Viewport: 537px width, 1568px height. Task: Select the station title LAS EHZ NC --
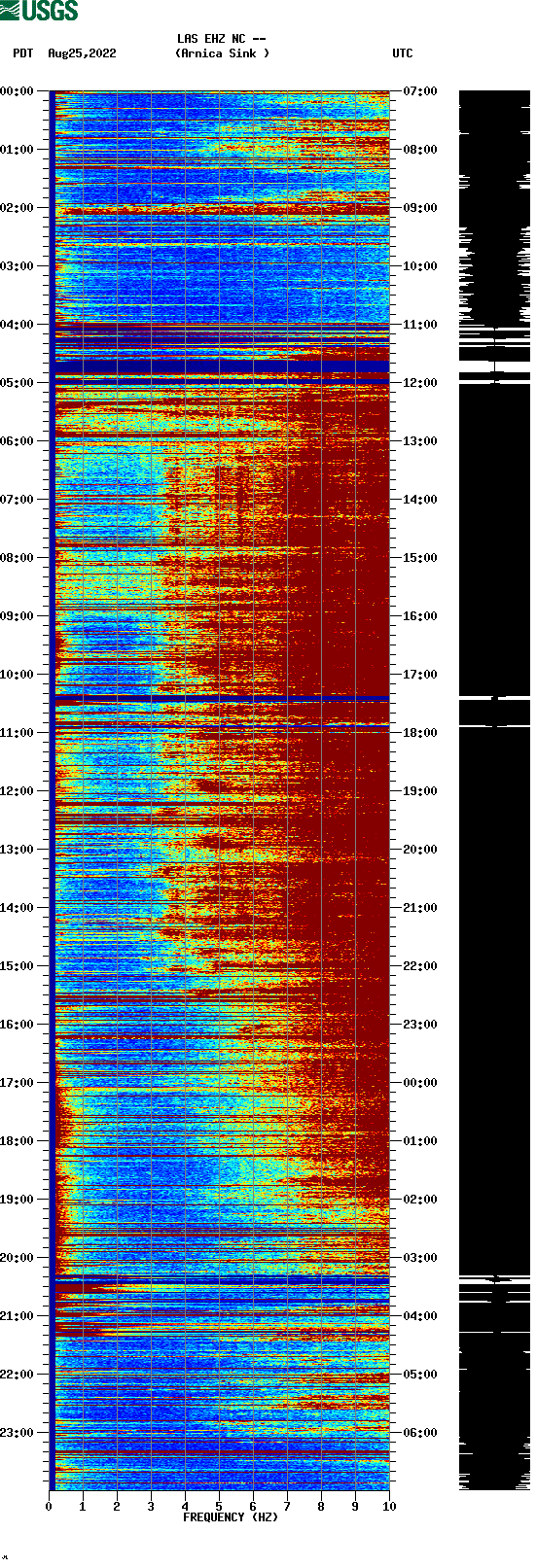222,39
